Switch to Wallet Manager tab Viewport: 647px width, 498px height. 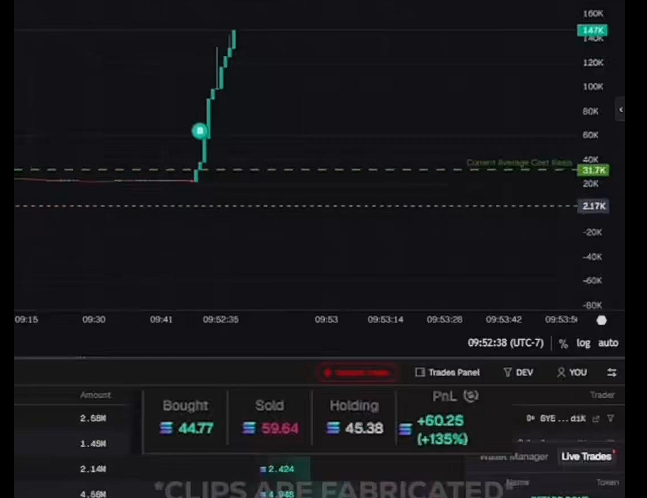pos(514,457)
